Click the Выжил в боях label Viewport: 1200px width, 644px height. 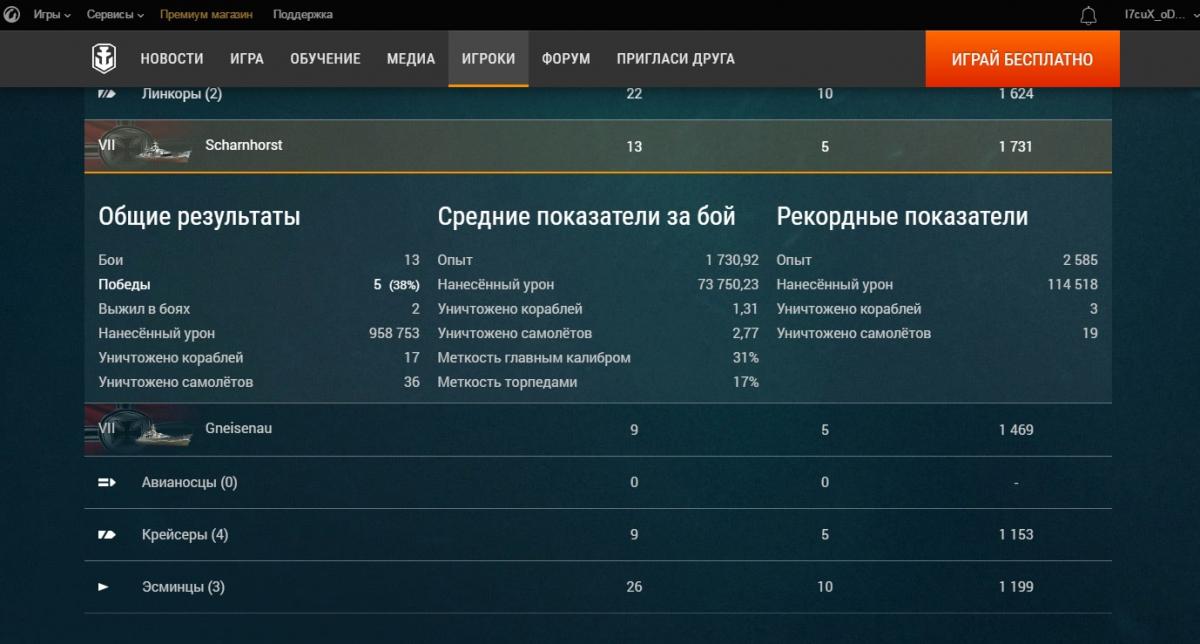pyautogui.click(x=144, y=309)
